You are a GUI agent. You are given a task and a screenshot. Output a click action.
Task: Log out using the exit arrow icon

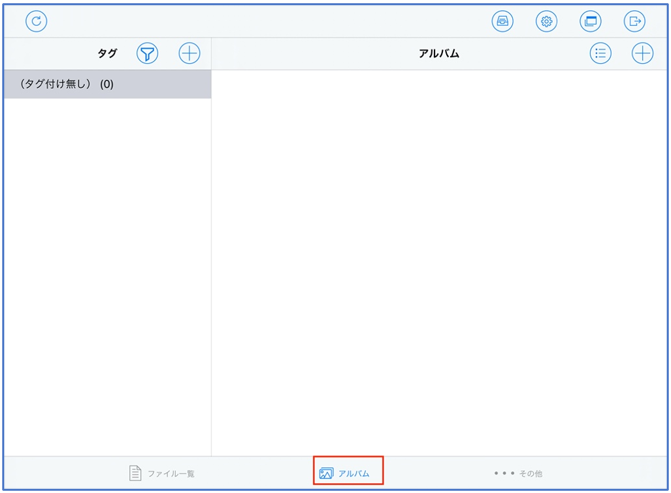634,21
